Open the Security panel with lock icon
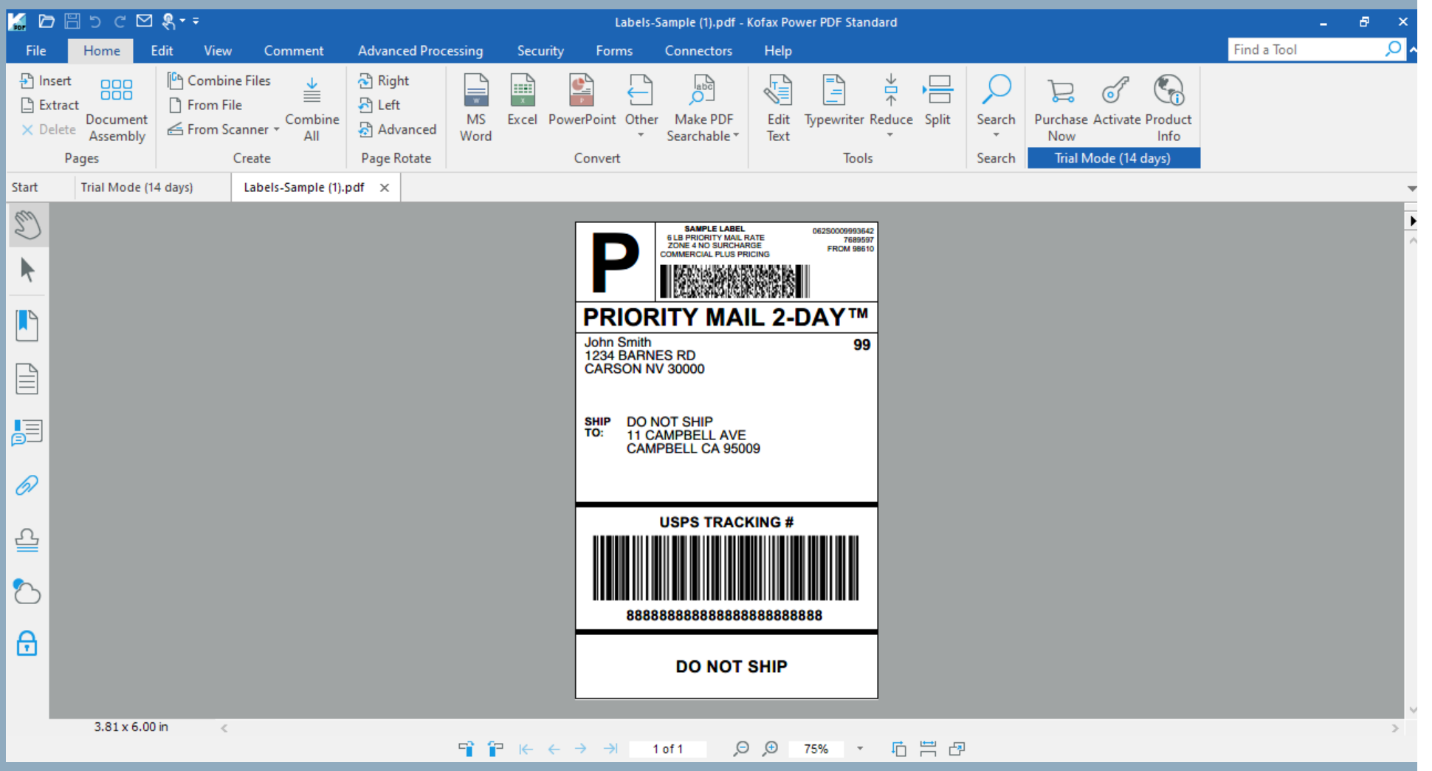 coord(27,645)
